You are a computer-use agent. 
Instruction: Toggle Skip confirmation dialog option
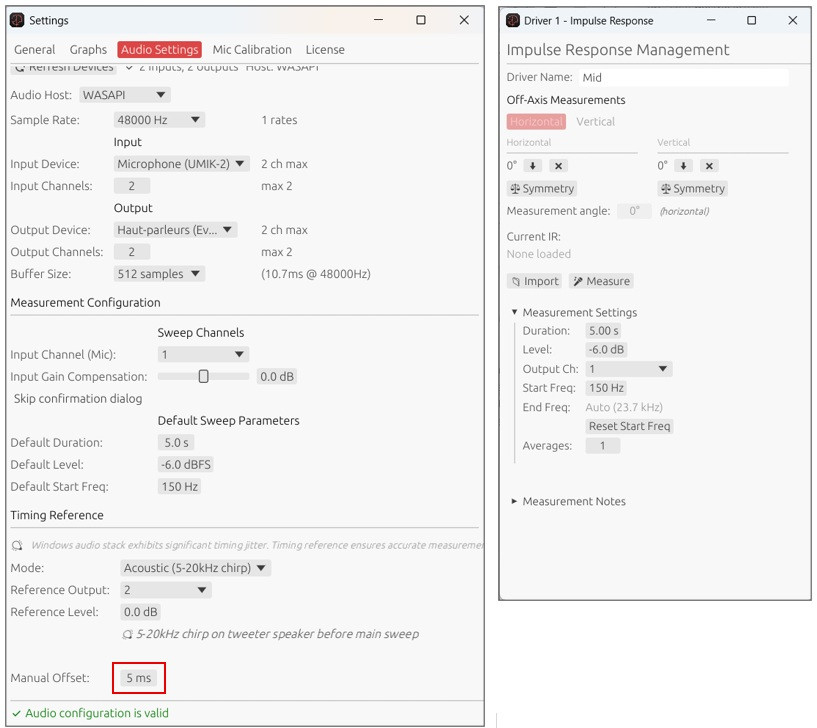[77, 398]
